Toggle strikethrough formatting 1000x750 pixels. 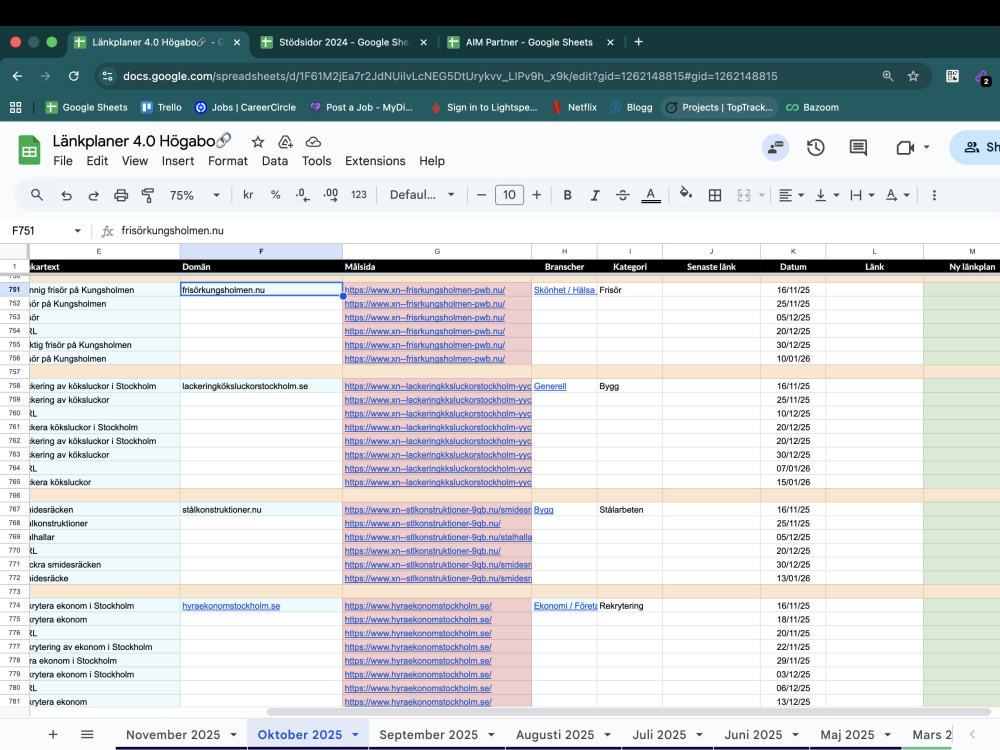[x=622, y=195]
